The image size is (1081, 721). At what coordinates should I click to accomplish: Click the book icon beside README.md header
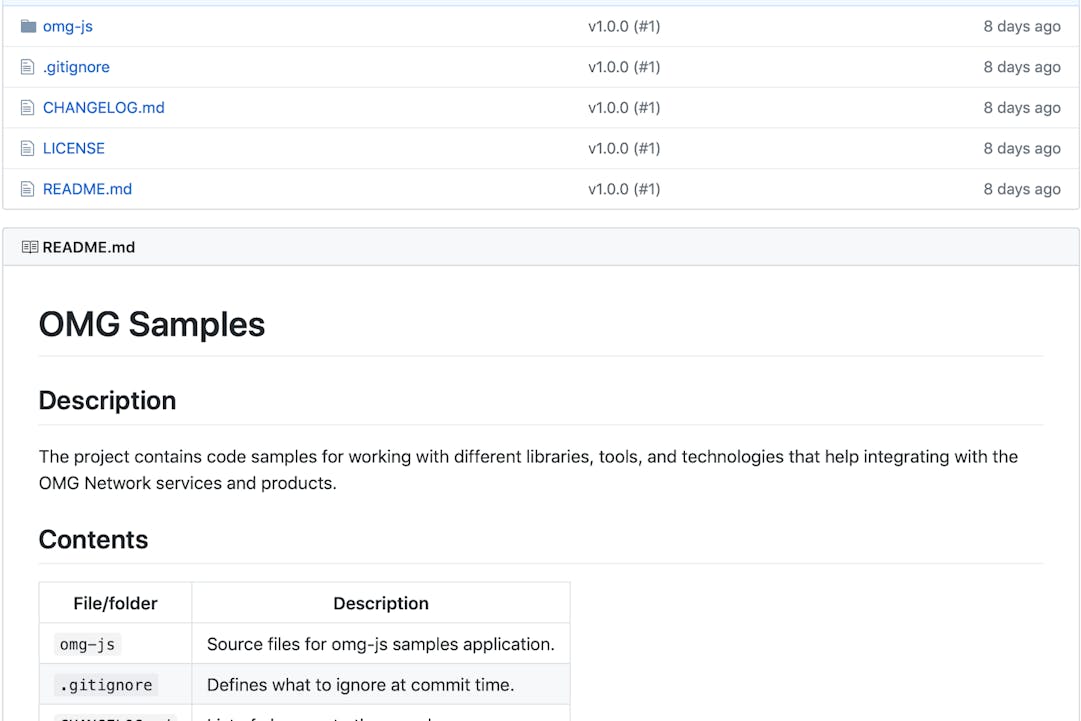pyautogui.click(x=30, y=247)
